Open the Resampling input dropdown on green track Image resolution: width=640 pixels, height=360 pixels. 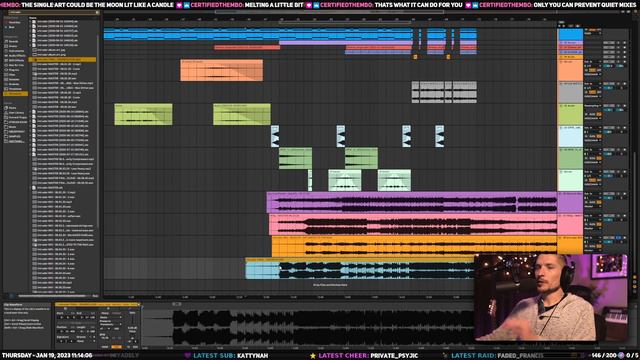[x=592, y=106]
